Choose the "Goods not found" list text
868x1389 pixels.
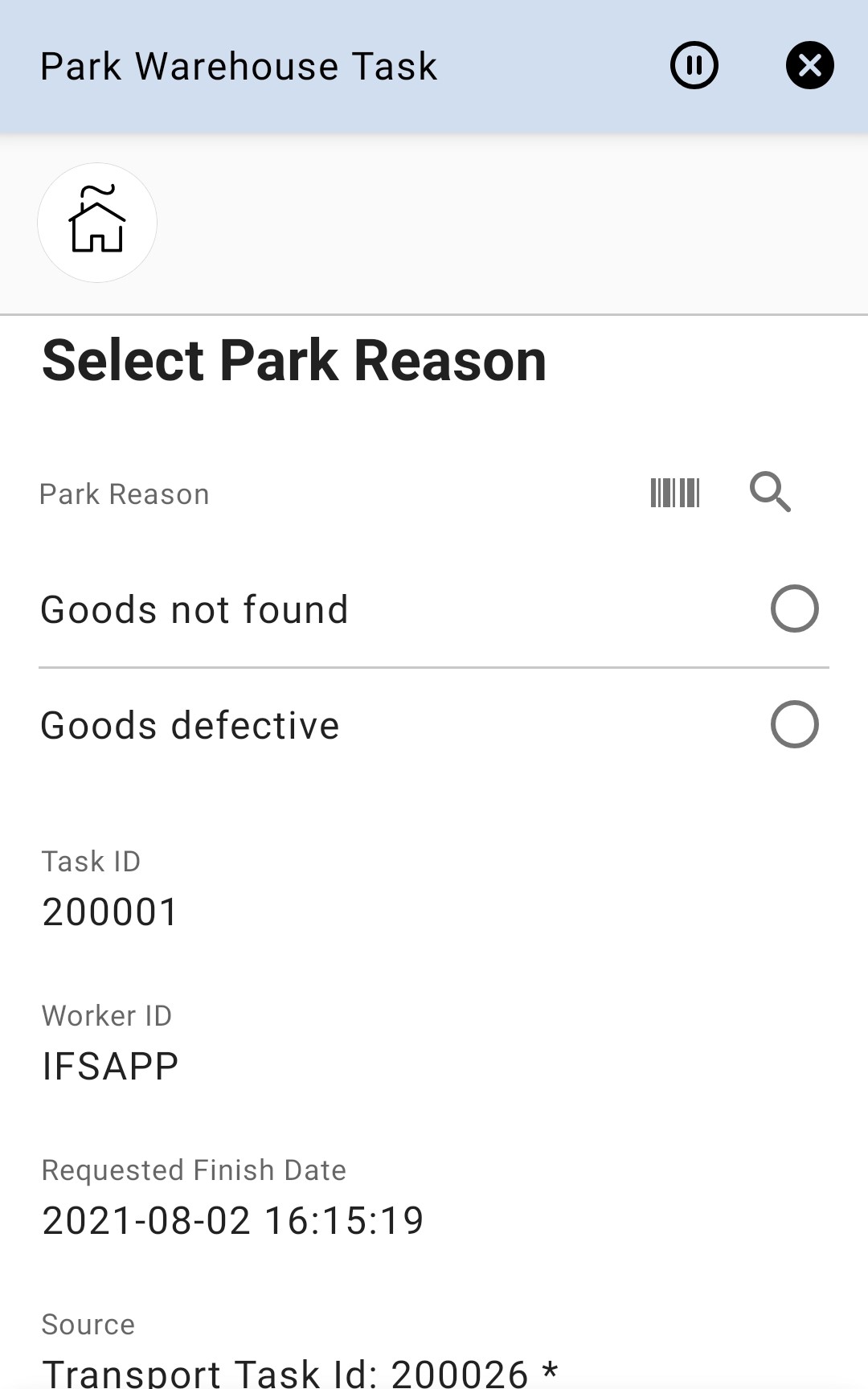[x=194, y=610]
